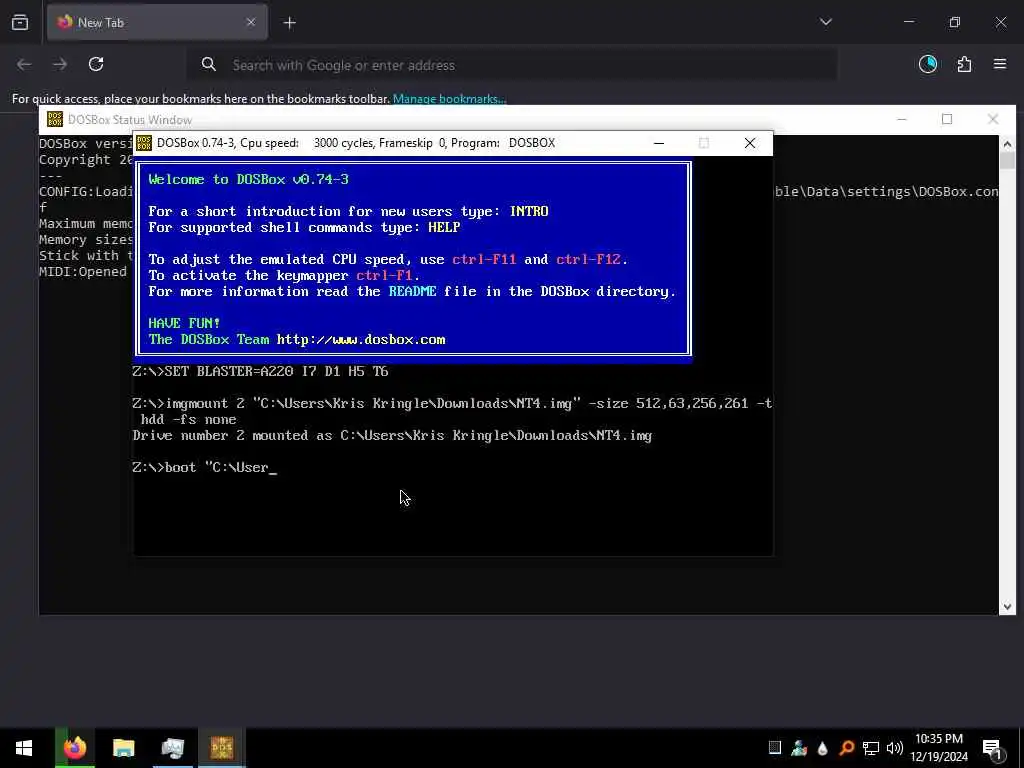Open the Firefox account circular icon
This screenshot has width=1024, height=768.
[927, 64]
